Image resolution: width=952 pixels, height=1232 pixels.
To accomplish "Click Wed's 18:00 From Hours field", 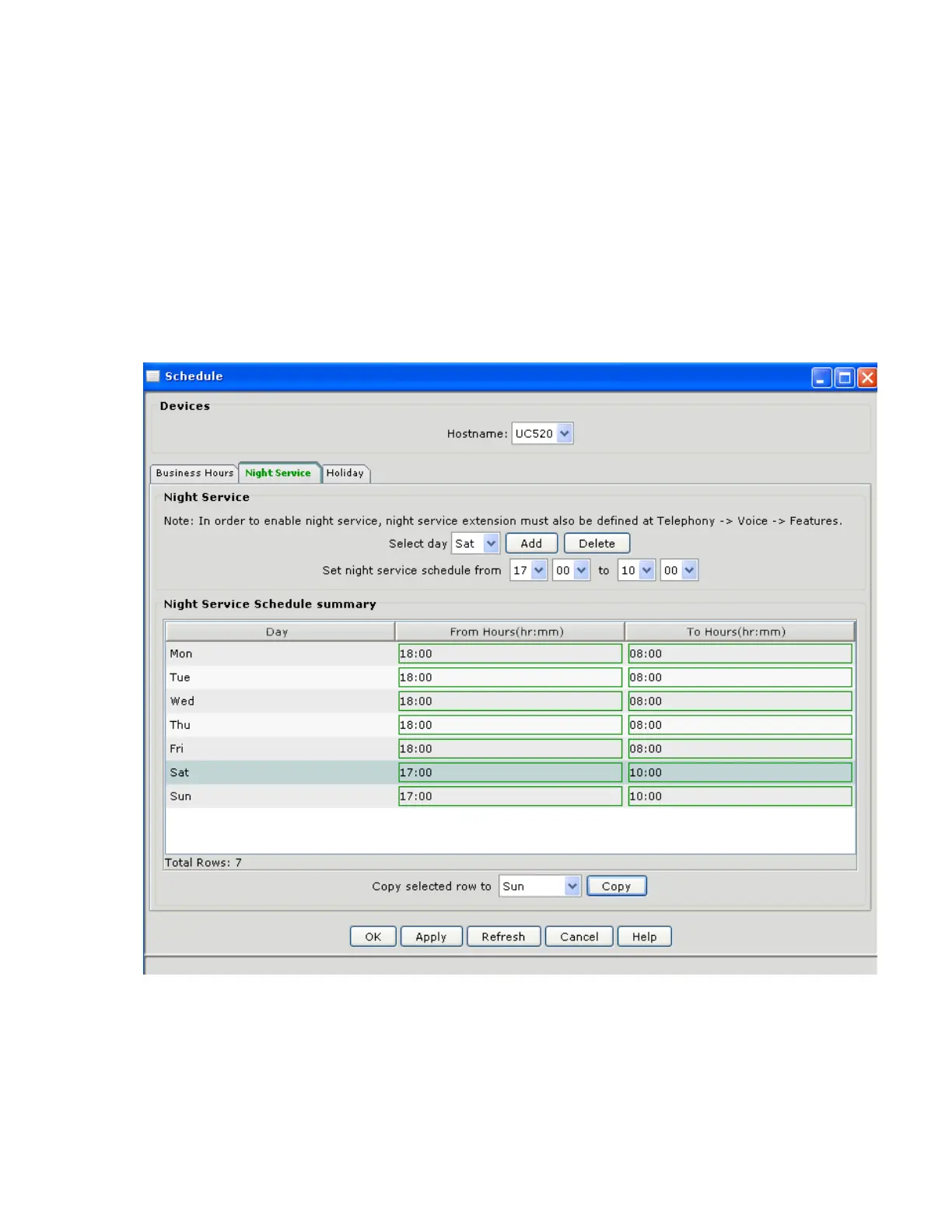I will coord(510,701).
